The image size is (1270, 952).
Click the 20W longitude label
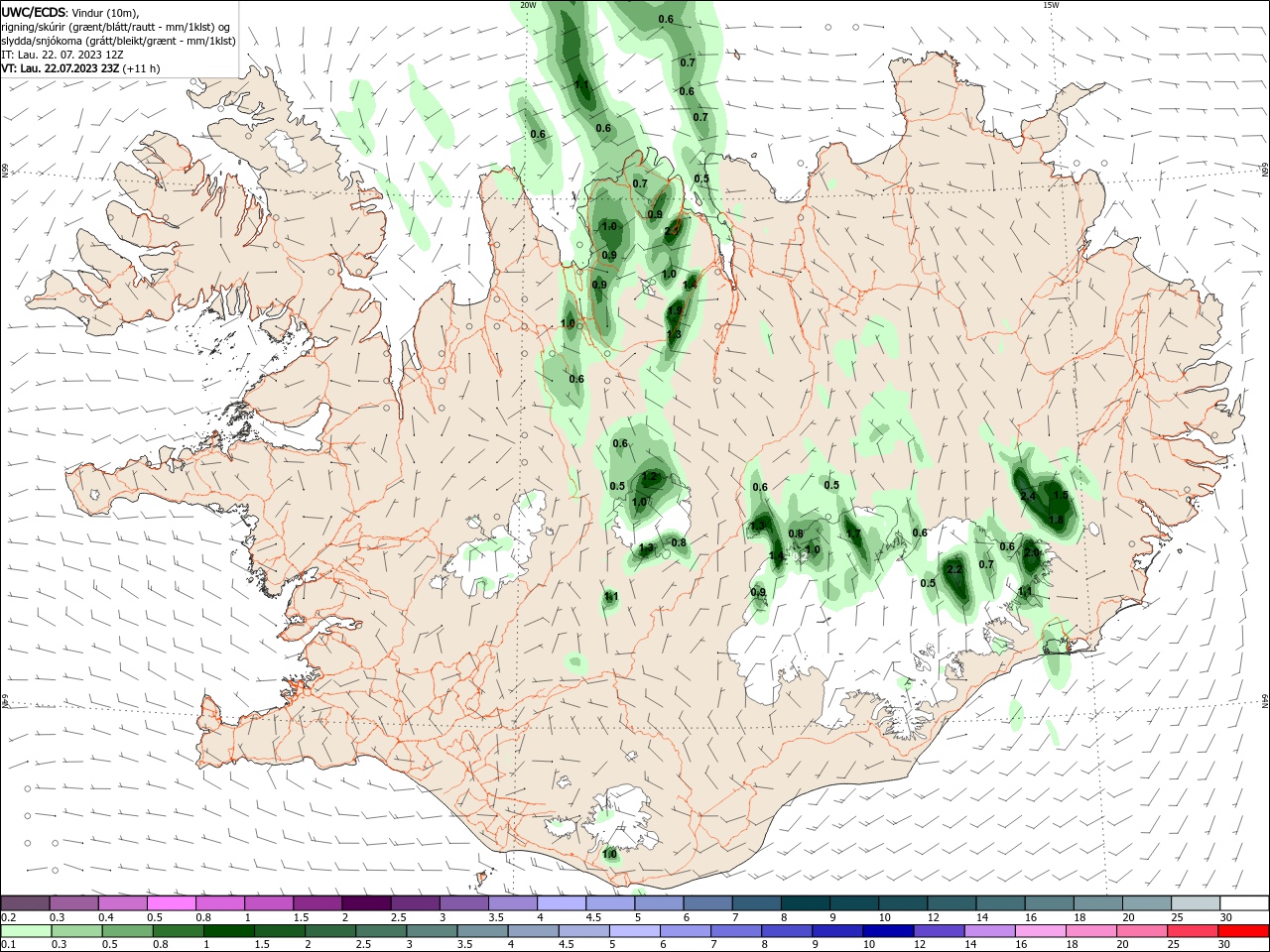click(x=528, y=5)
